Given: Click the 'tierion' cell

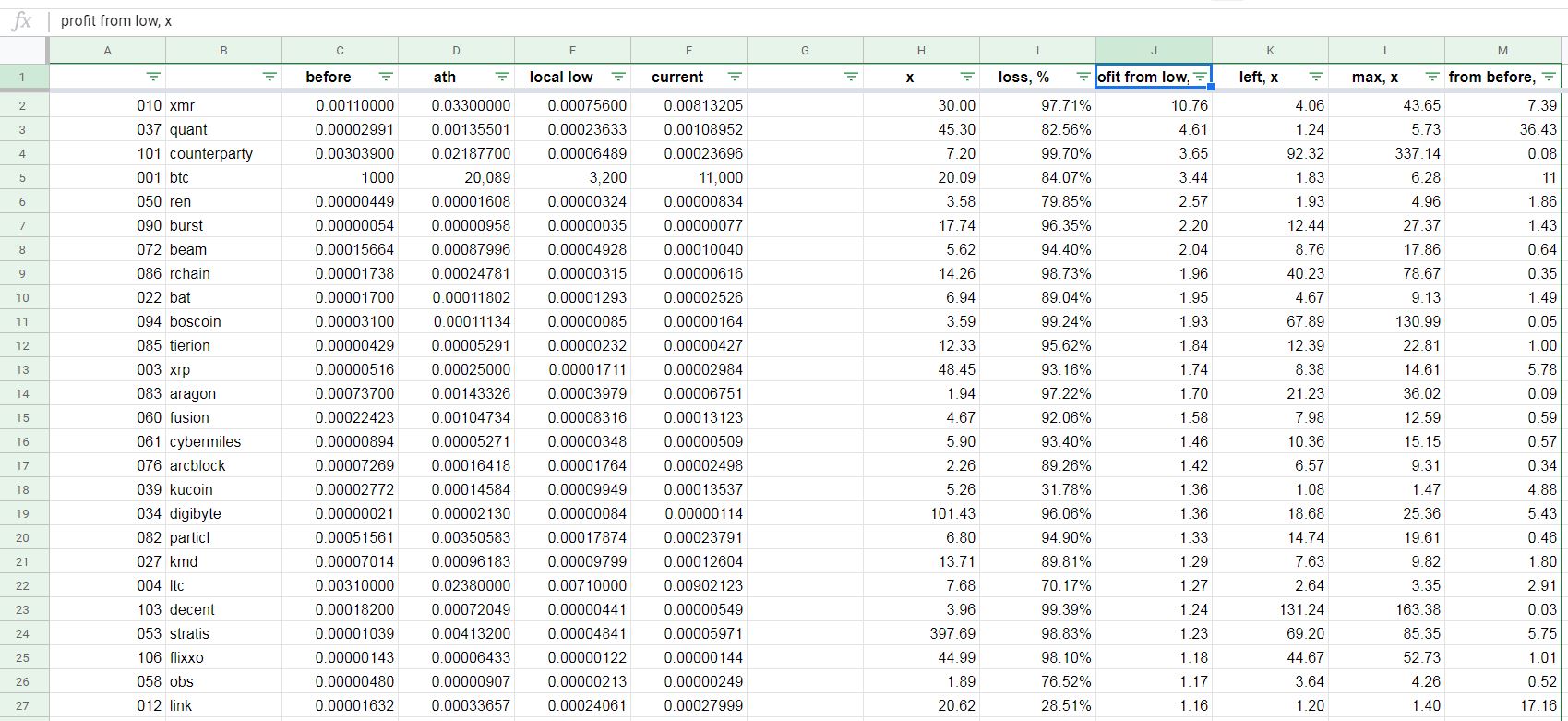Looking at the screenshot, I should [x=223, y=345].
